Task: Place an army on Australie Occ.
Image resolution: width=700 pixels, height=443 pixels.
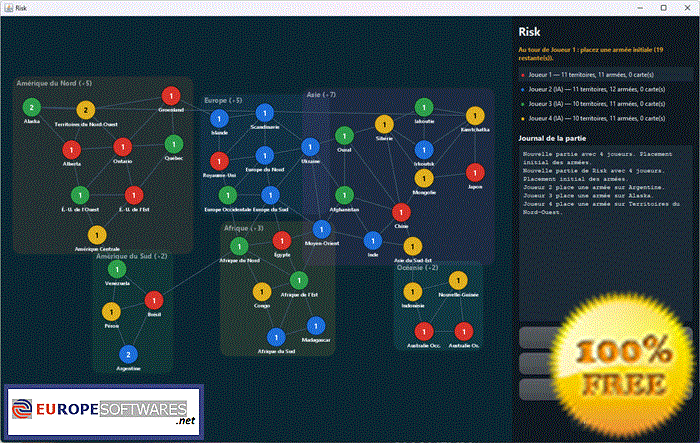Action: click(424, 332)
